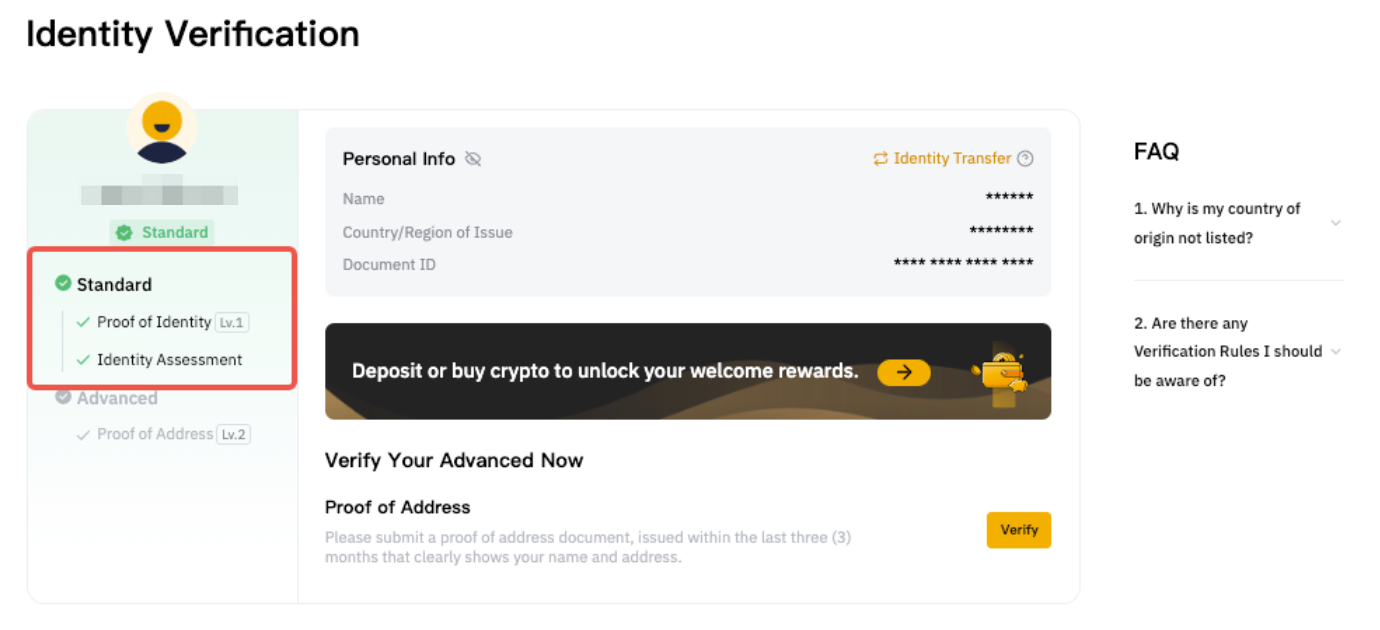Expand the country of origin FAQ chevron
1380x630 pixels.
tap(1336, 223)
